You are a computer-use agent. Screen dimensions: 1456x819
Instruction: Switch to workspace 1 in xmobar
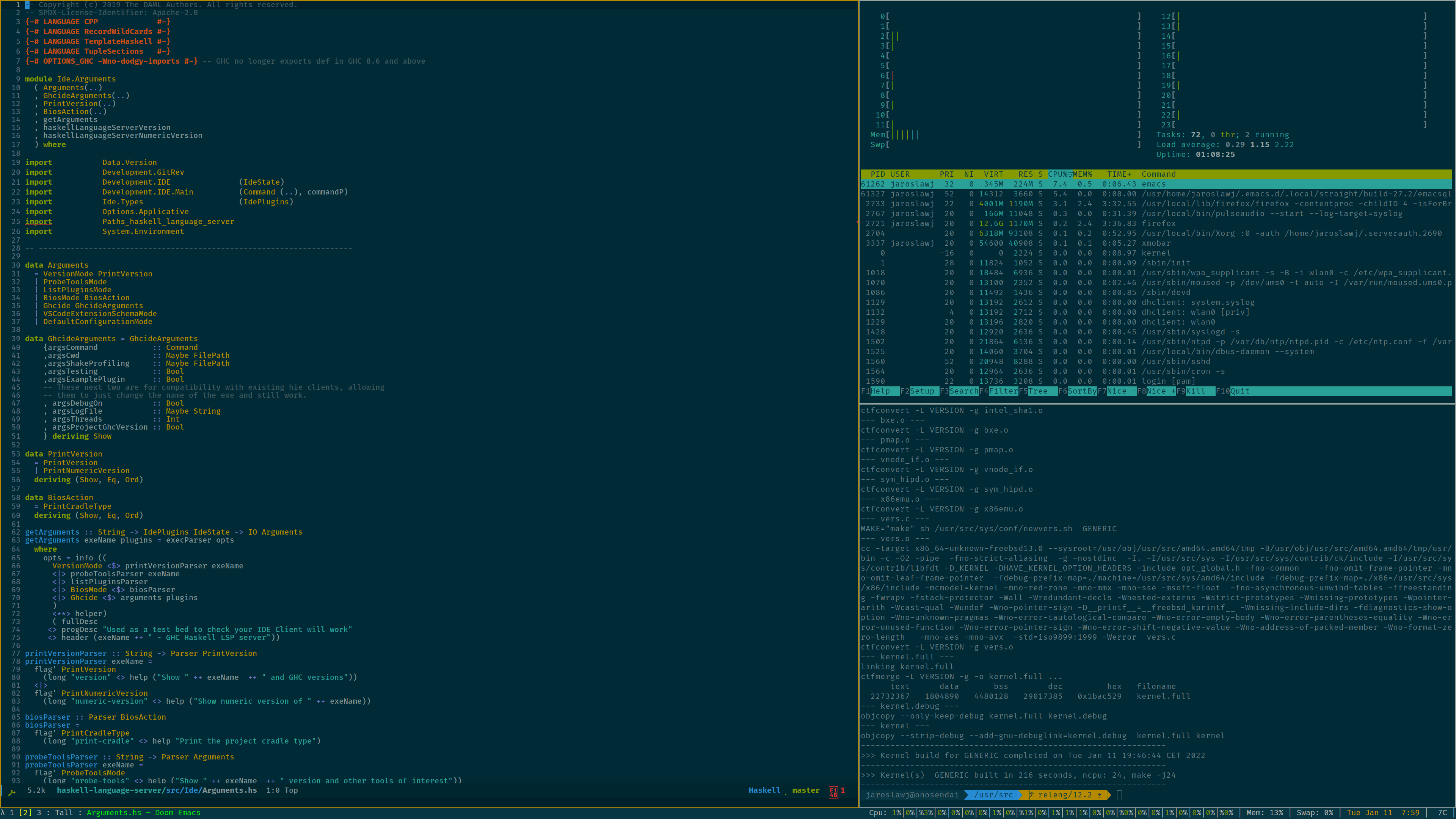tap(12, 813)
